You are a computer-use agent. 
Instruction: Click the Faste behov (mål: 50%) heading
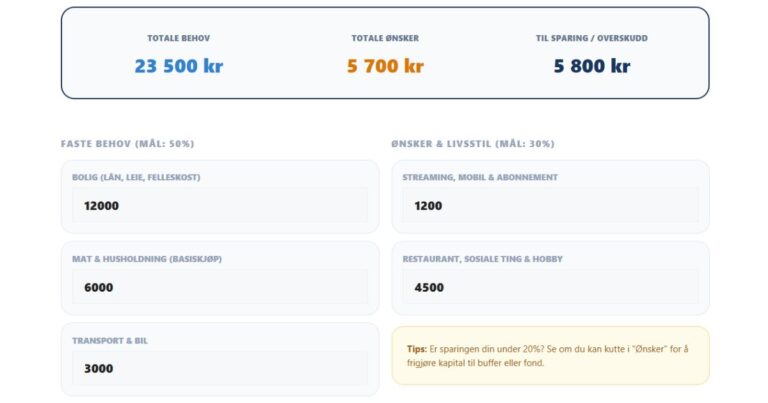[127, 144]
